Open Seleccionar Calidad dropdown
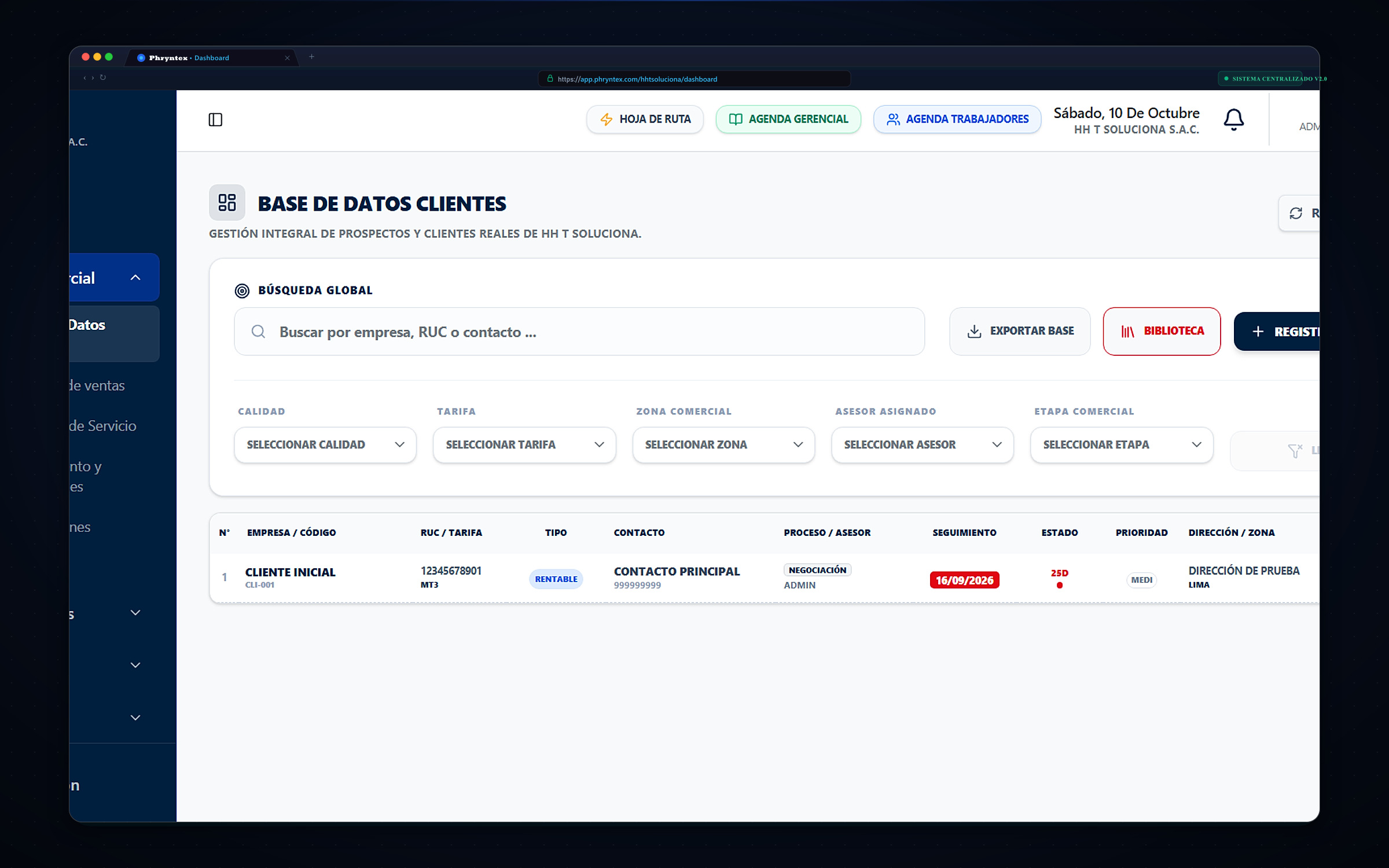Screen dimensions: 1389x868 325,444
